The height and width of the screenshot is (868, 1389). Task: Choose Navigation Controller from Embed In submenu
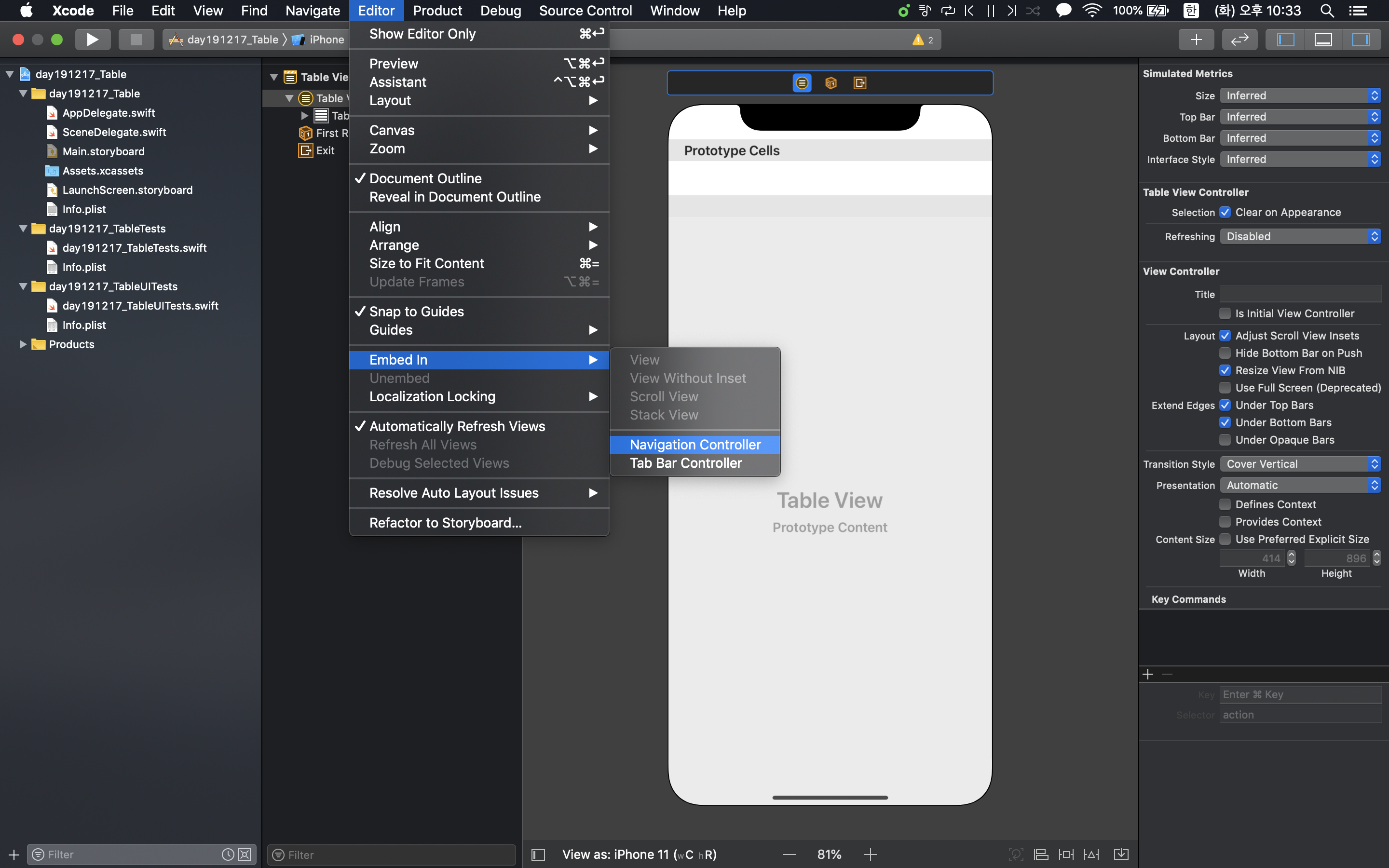tap(694, 445)
